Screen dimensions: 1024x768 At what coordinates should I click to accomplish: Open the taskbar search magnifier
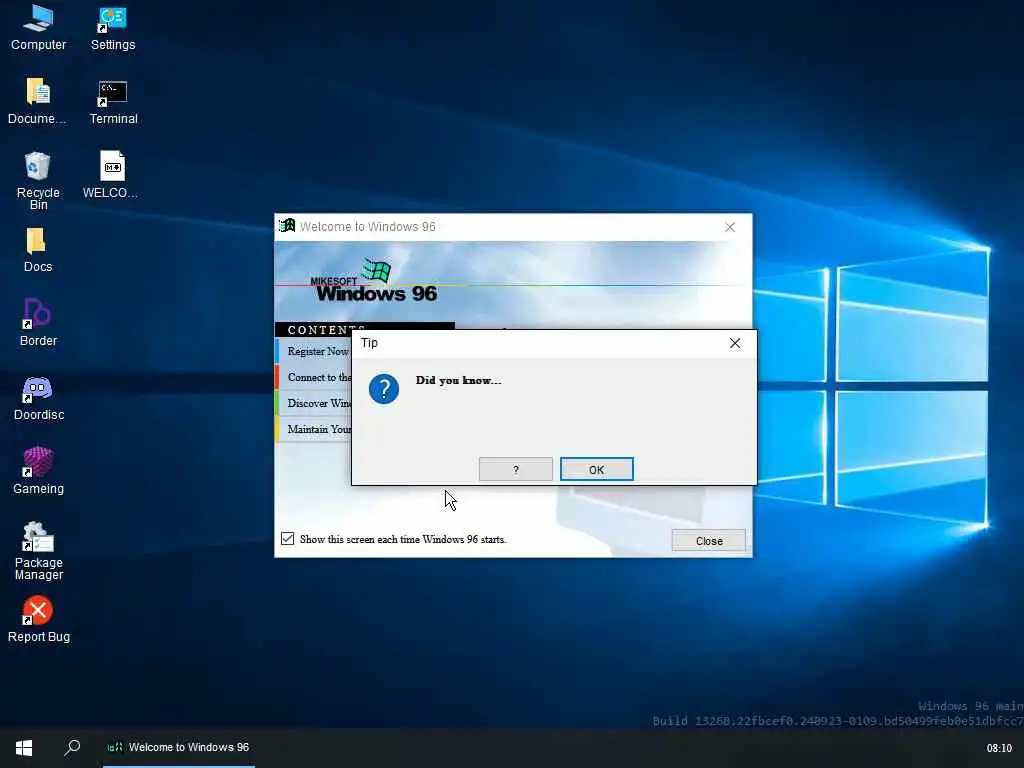[72, 748]
